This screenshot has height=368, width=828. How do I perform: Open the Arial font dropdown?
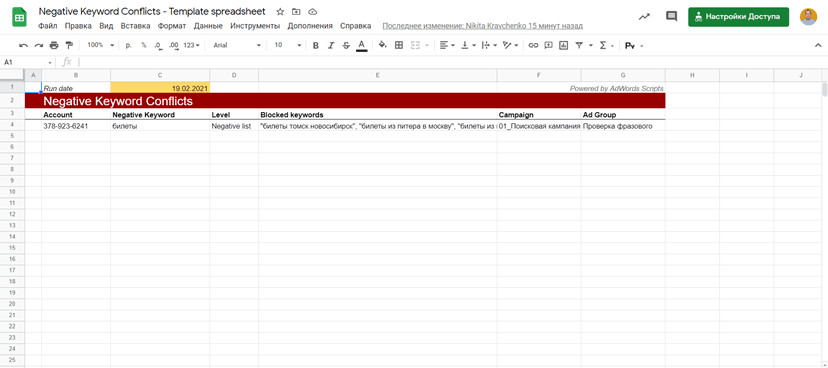(x=237, y=45)
